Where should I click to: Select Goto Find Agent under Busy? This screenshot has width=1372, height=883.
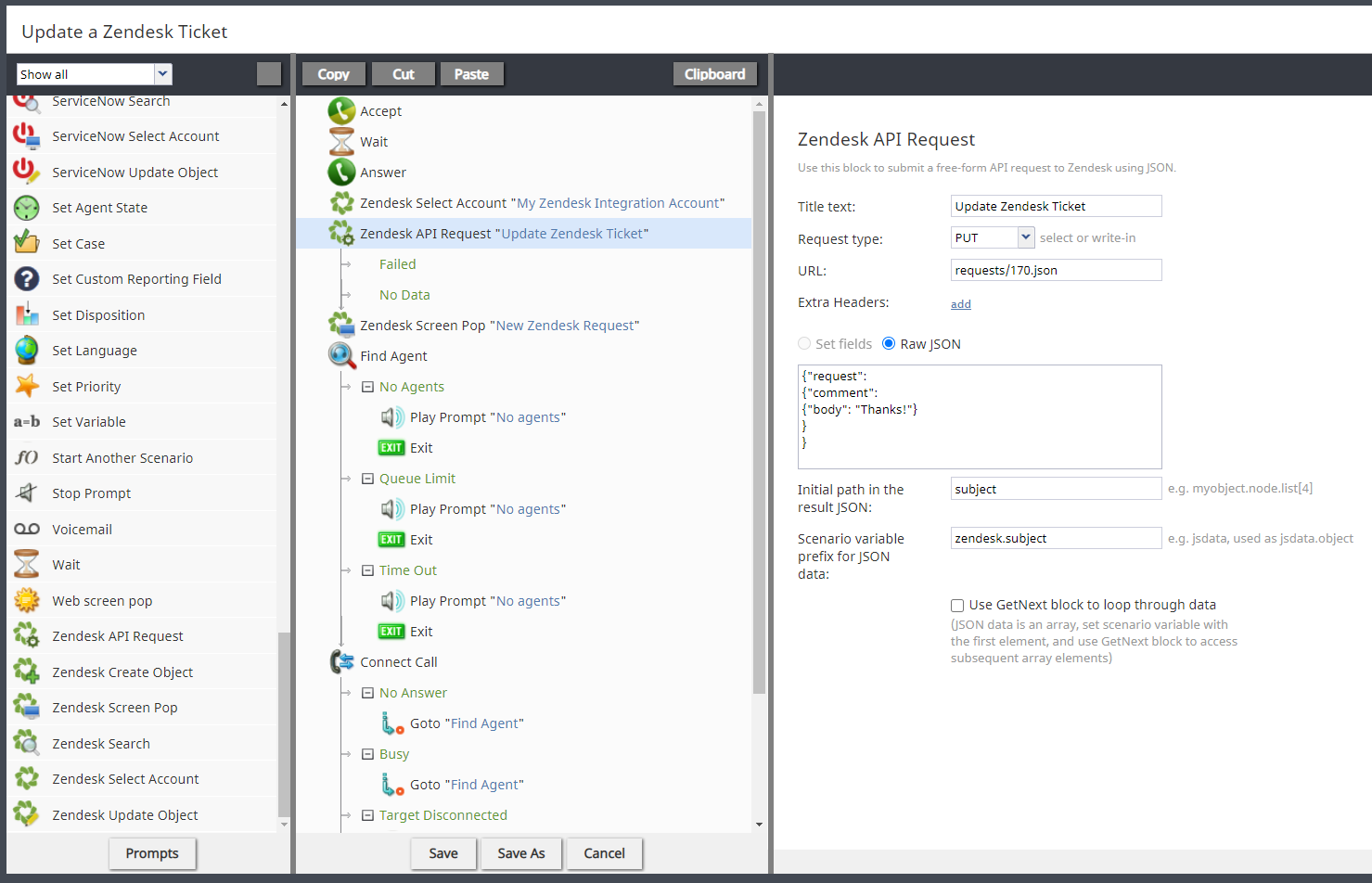[452, 785]
